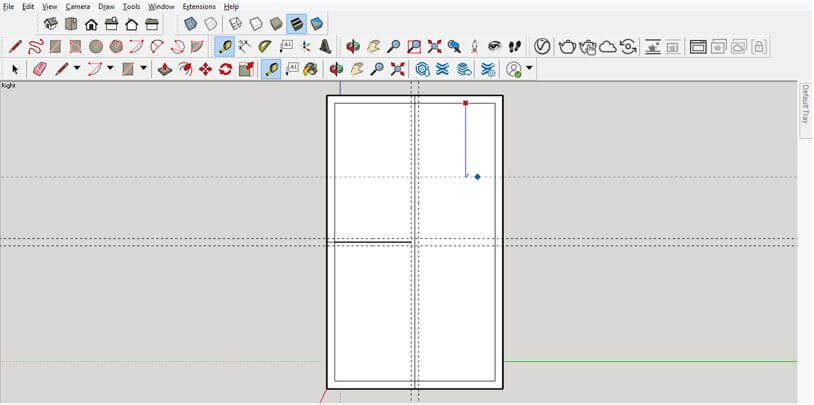Open the Extensions menu
The image size is (814, 405).
click(199, 7)
